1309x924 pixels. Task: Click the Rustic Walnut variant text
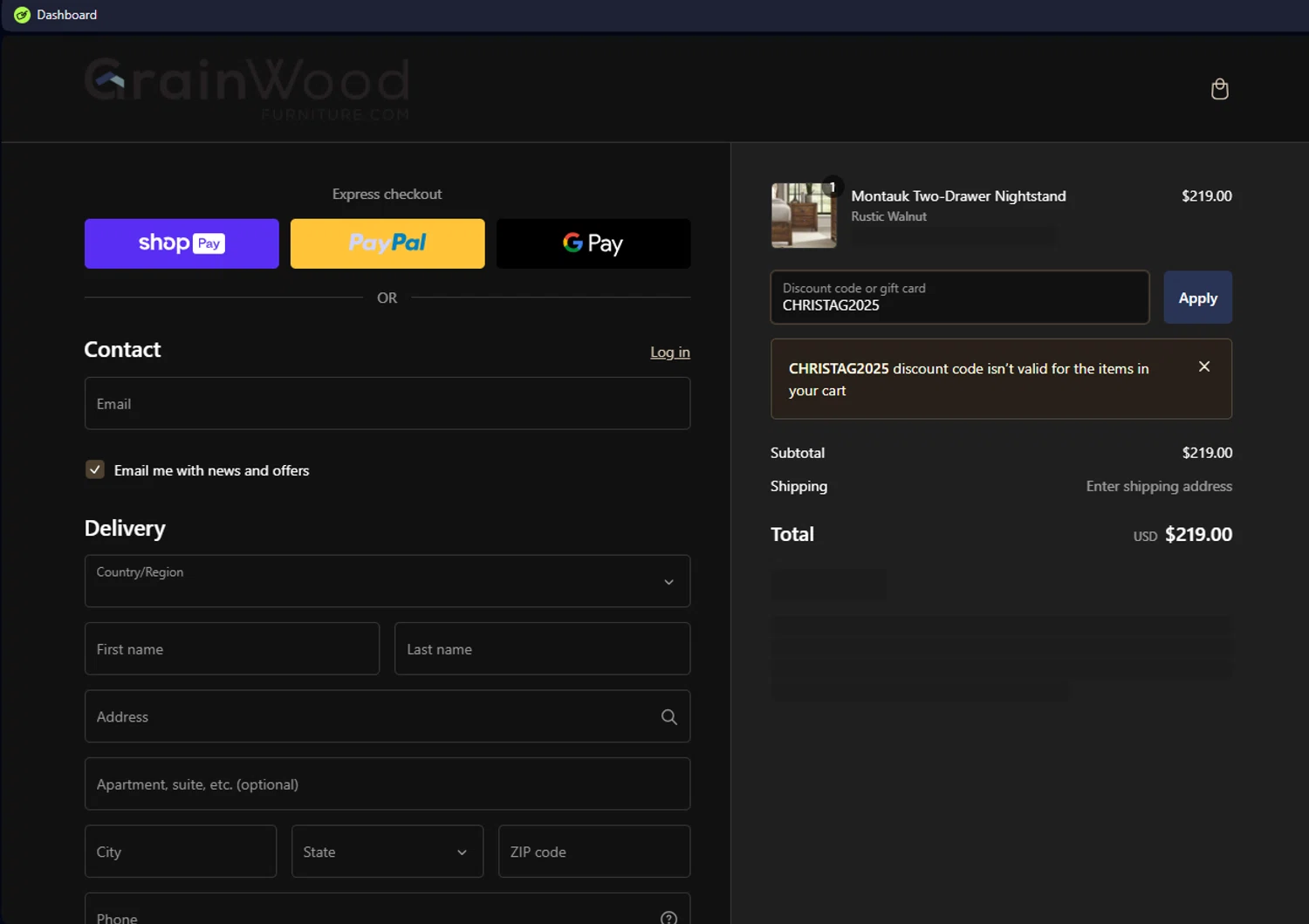[x=888, y=216]
